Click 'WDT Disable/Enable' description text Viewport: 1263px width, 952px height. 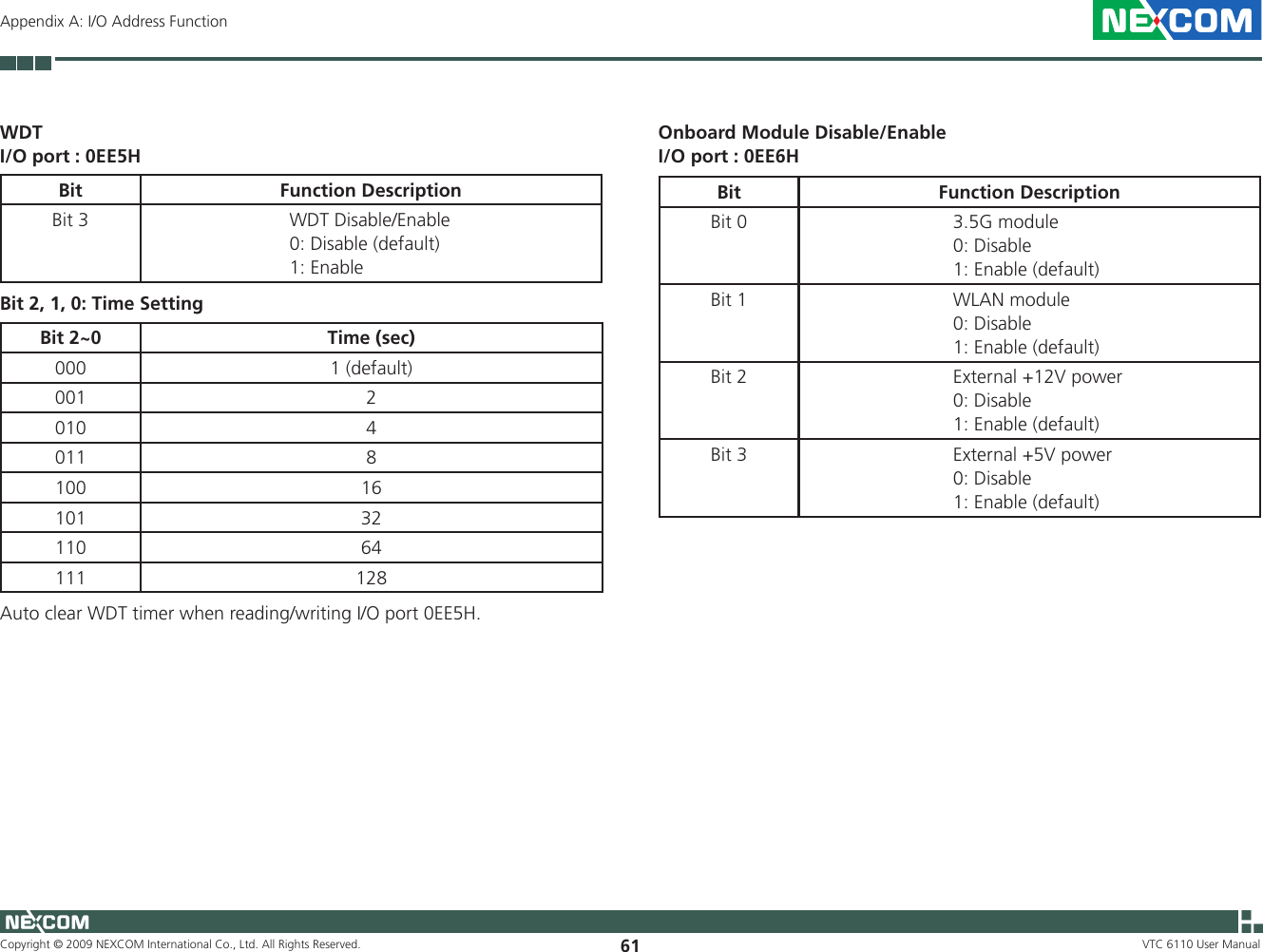coord(370,219)
